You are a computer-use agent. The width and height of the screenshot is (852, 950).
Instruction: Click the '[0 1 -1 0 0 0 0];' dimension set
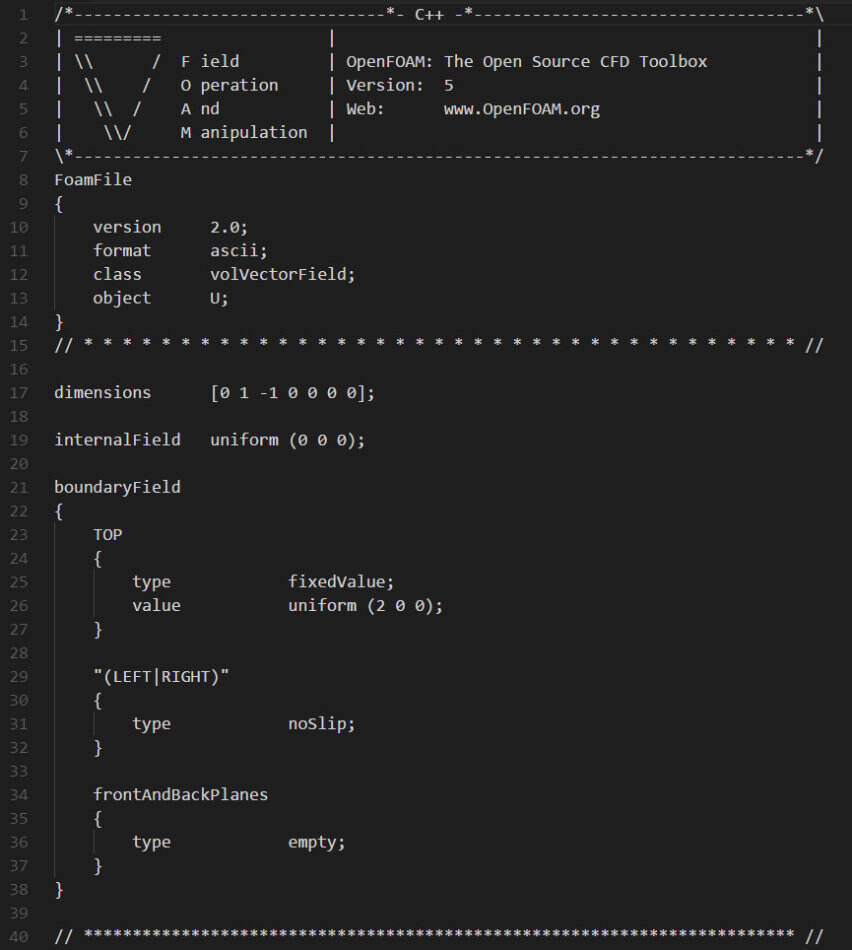coord(293,393)
